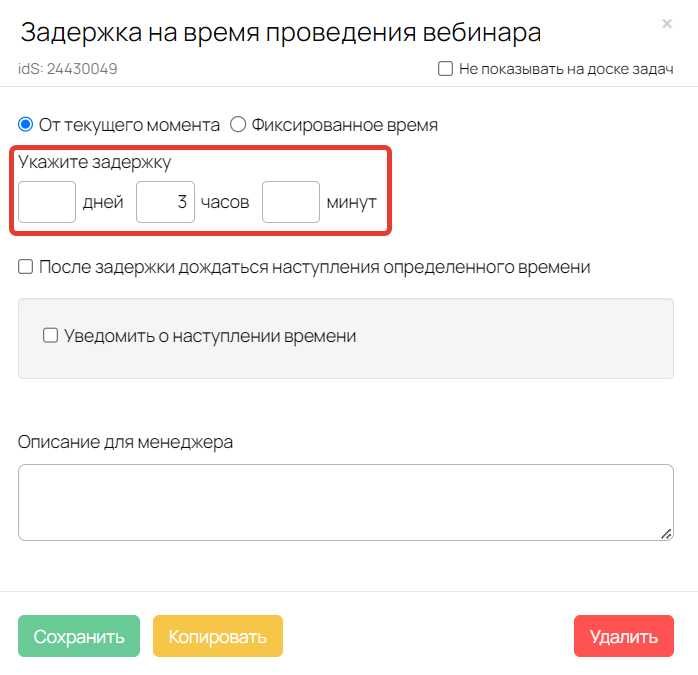Focus the hours field containing 3
The image size is (698, 675).
pyautogui.click(x=165, y=202)
